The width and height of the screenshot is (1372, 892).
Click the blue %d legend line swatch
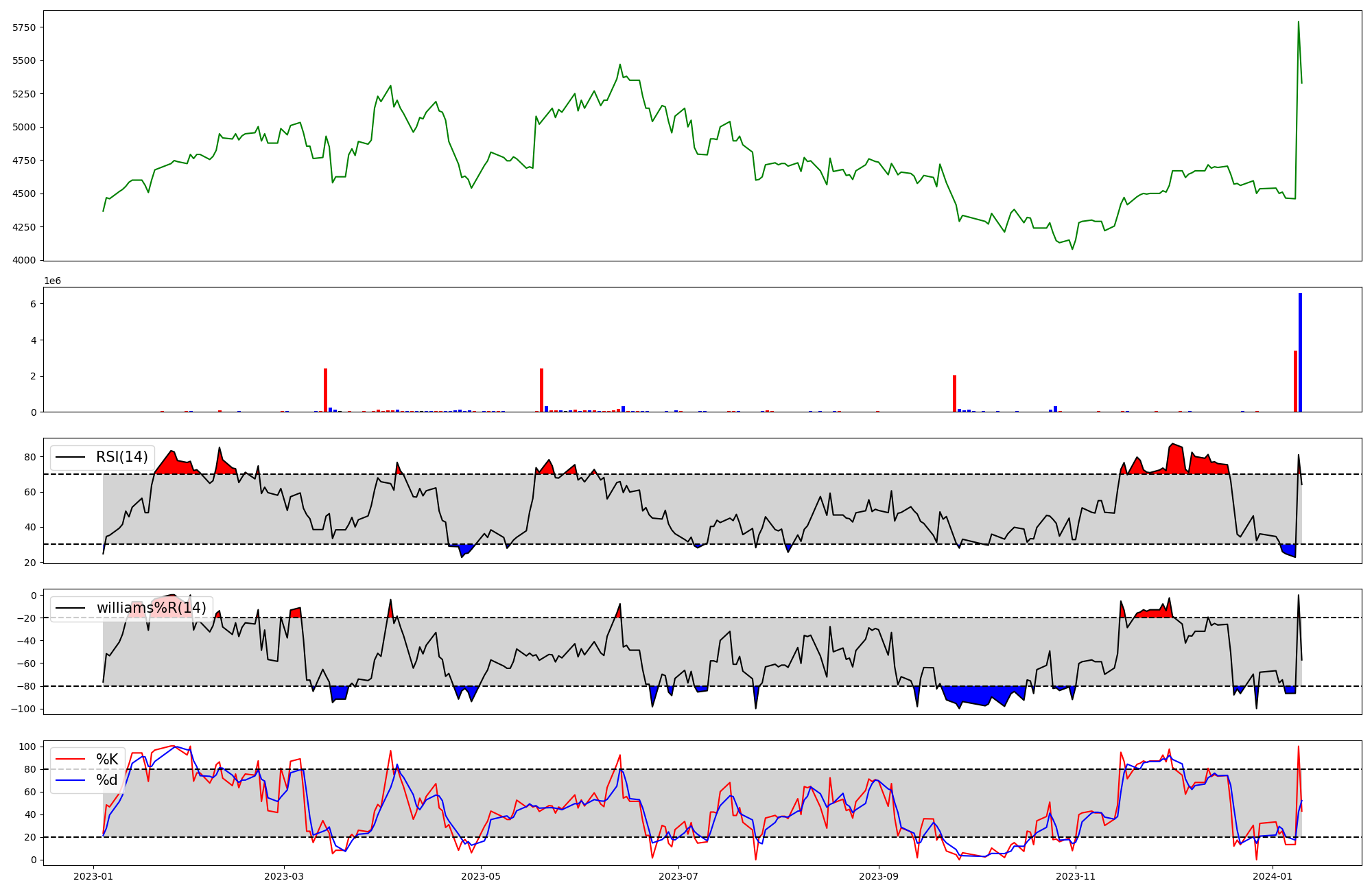pyautogui.click(x=70, y=780)
